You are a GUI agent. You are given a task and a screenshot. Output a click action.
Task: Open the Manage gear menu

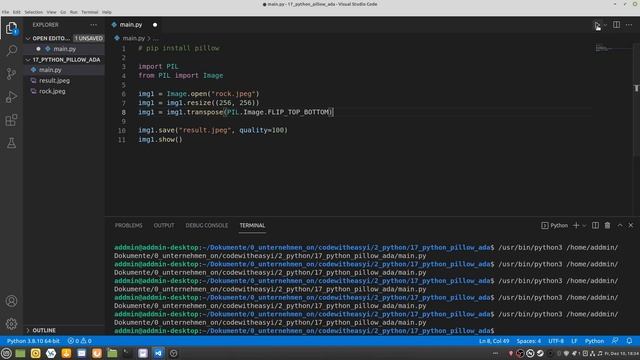coord(11,324)
